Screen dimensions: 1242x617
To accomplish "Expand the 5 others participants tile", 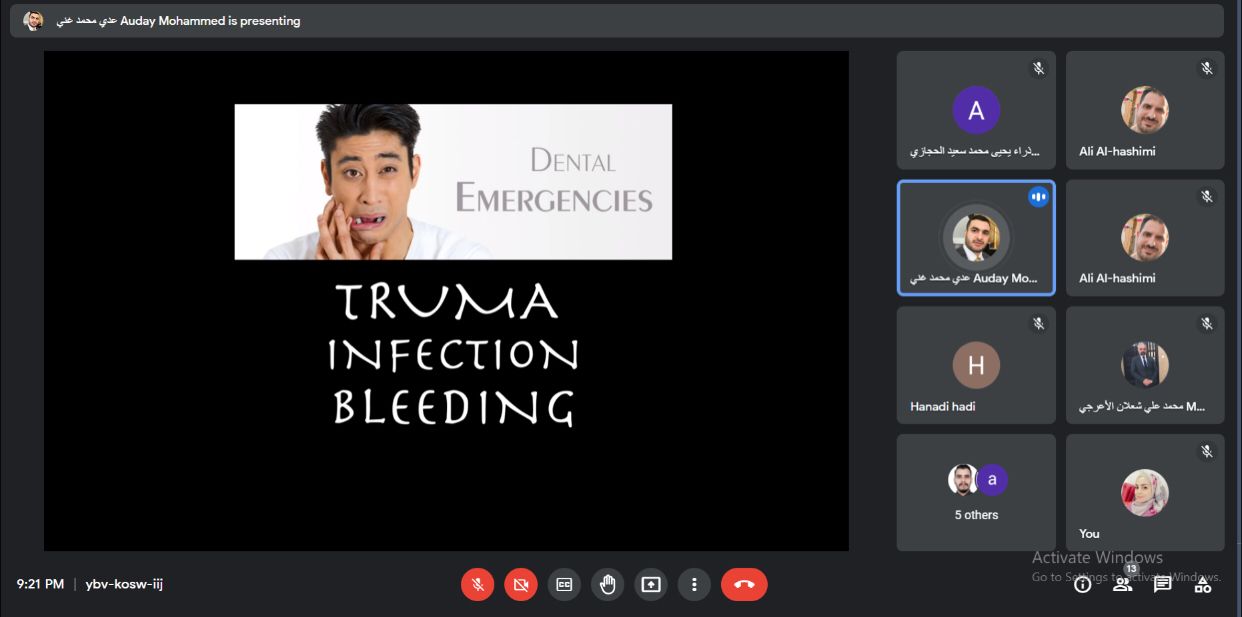I will tap(976, 492).
